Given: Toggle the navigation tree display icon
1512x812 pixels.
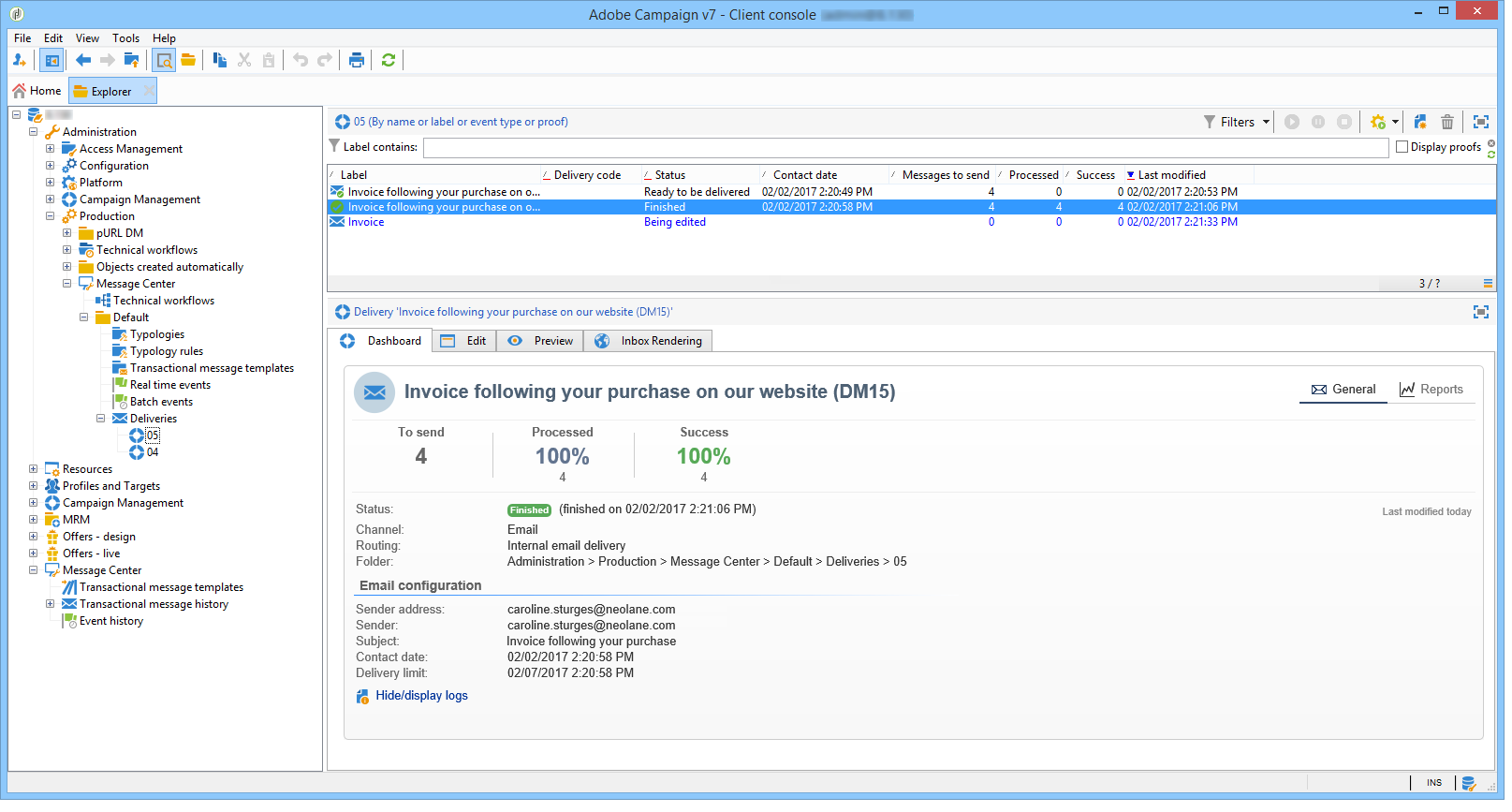Looking at the screenshot, I should (x=51, y=61).
